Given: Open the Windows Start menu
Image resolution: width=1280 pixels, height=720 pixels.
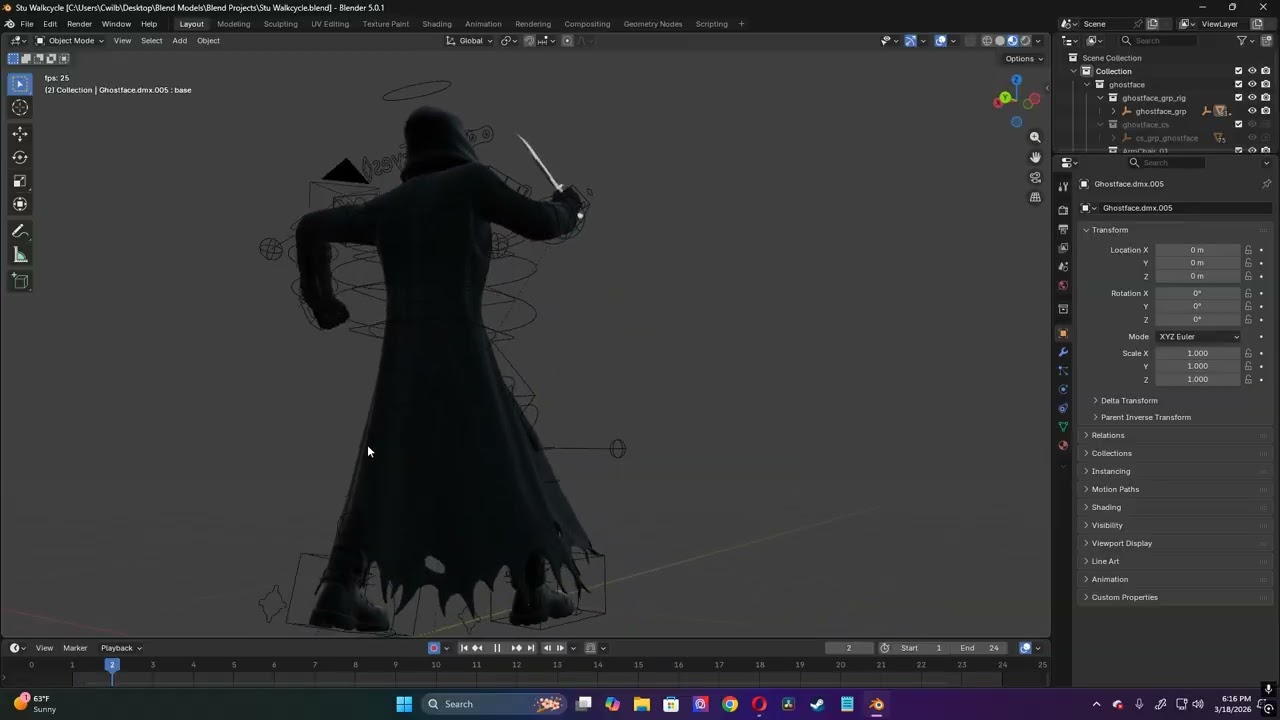Looking at the screenshot, I should [404, 704].
